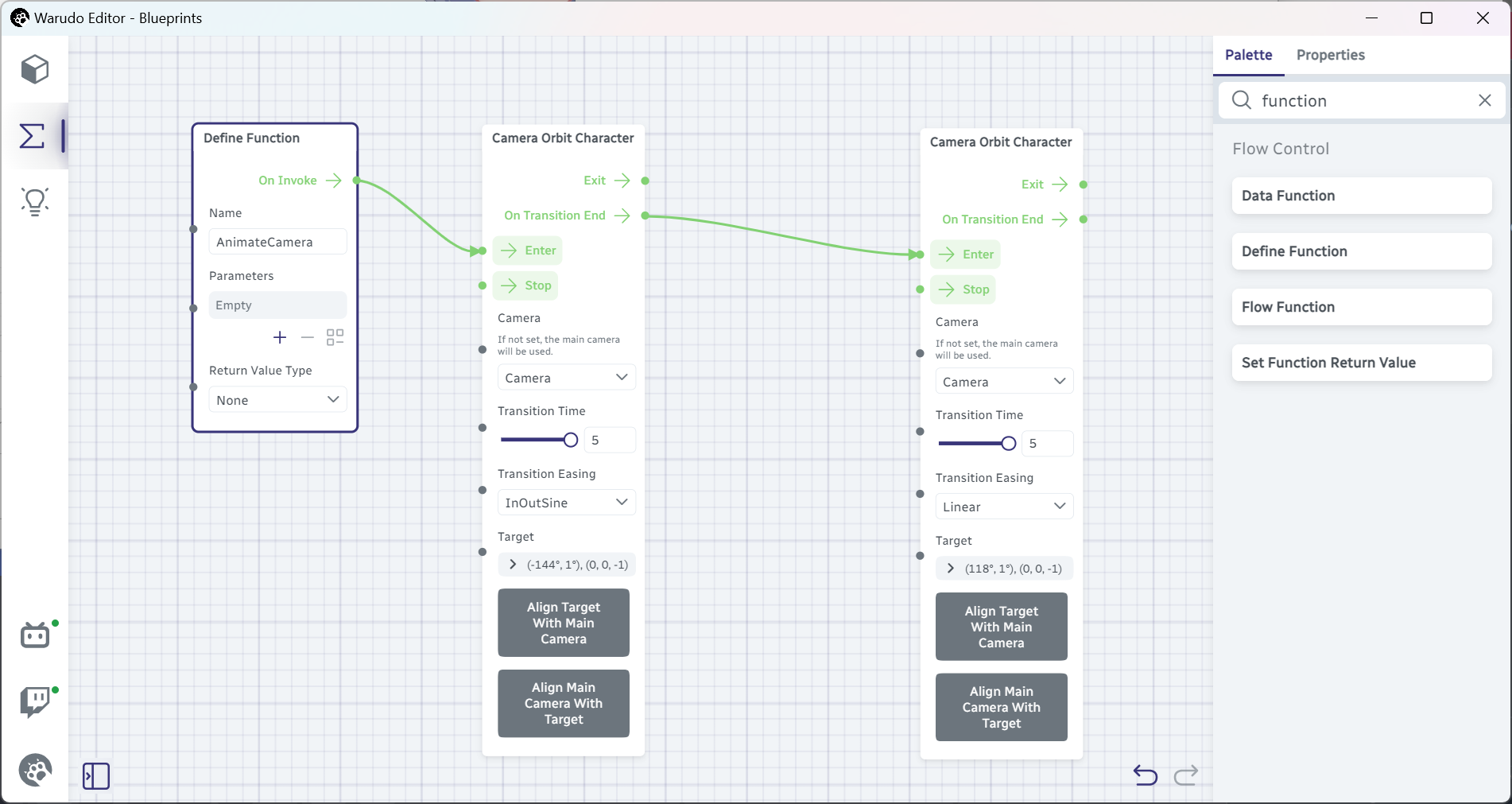Open the lightbulb assistant icon
The image size is (1512, 804).
tap(35, 202)
